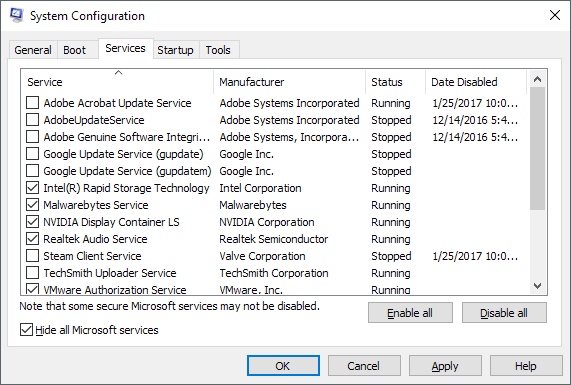
Task: Open Help for System Configuration
Action: 526,366
